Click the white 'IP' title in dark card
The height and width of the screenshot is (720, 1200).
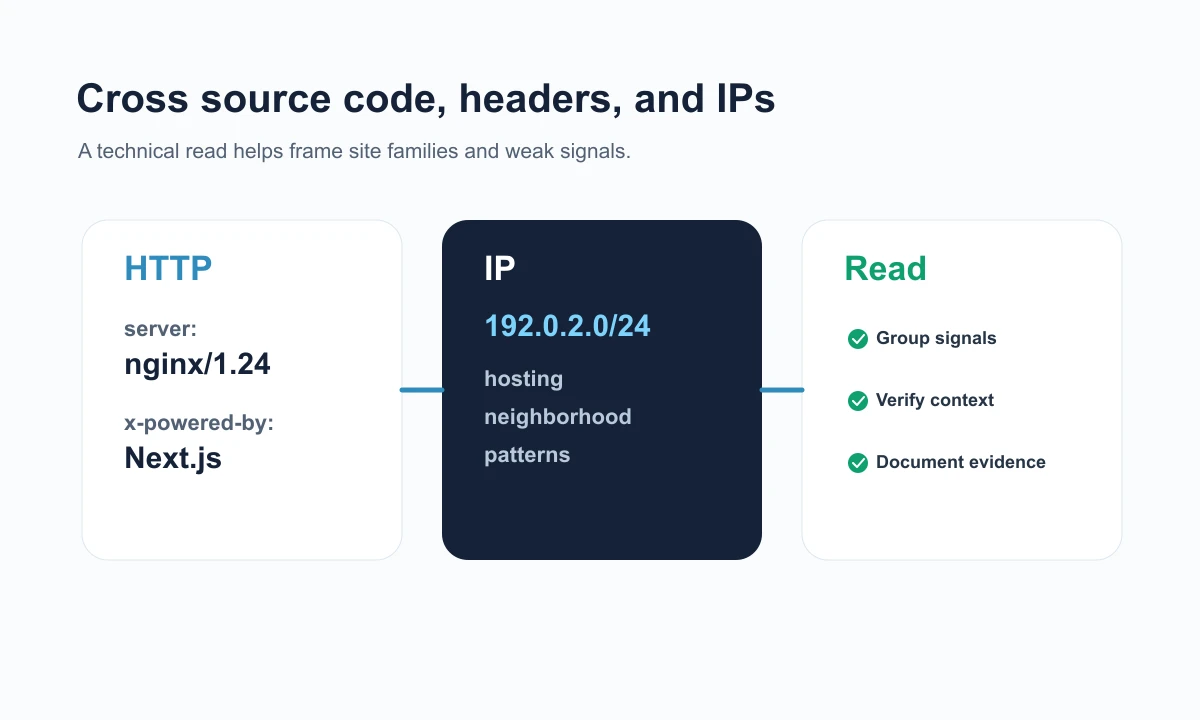coord(500,269)
